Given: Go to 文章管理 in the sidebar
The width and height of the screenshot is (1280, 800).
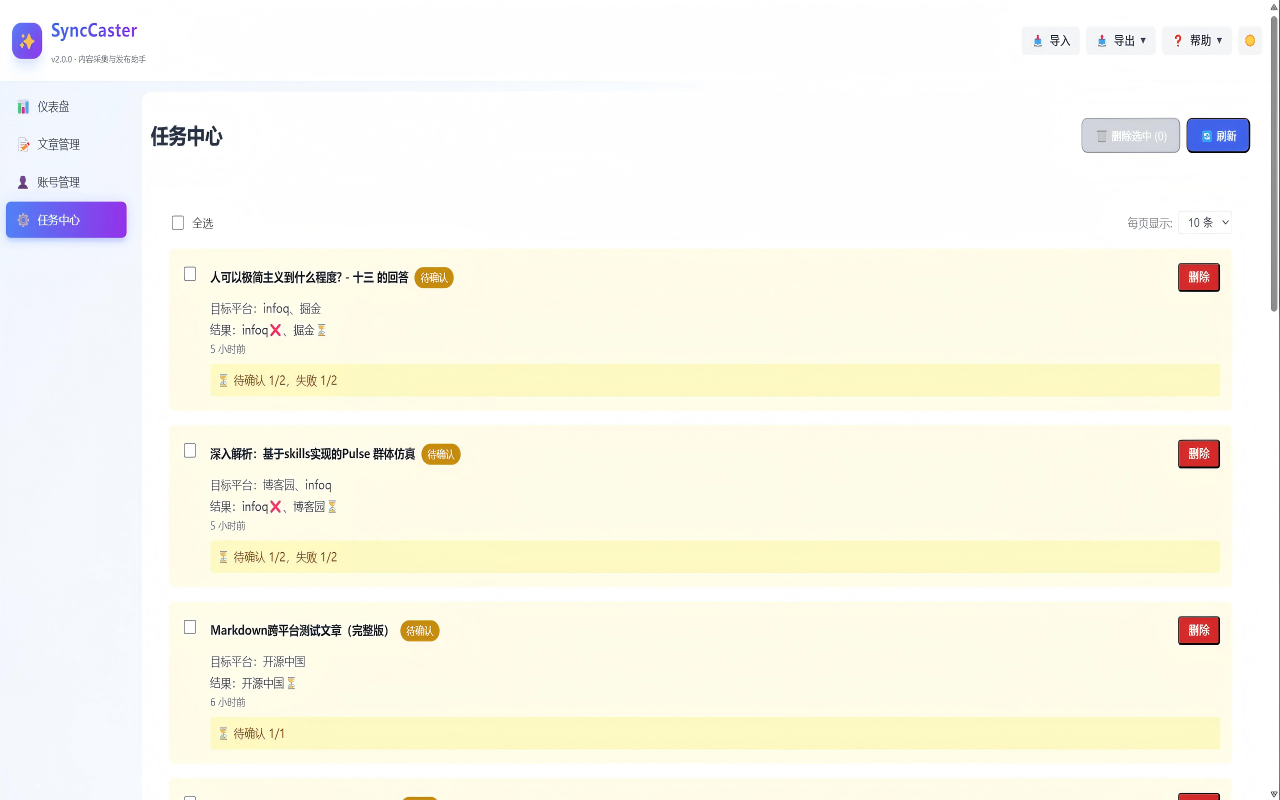Looking at the screenshot, I should point(58,145).
